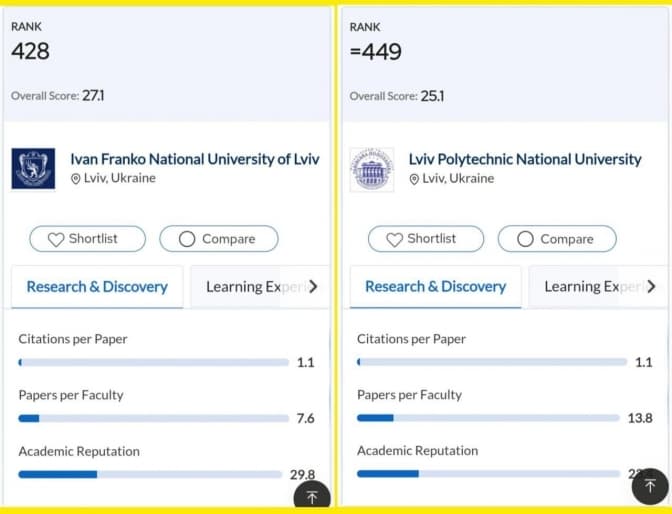Open the Ivan Franko National University of Lviv link
The image size is (672, 514).
tap(194, 159)
